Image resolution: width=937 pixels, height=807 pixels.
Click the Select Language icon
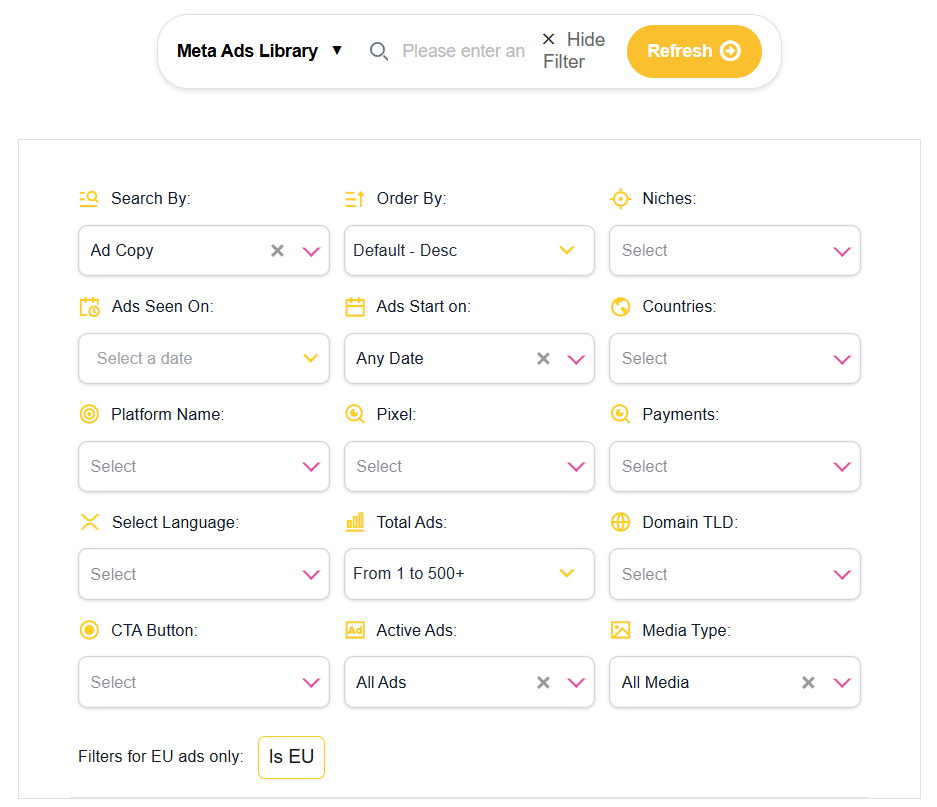pos(89,522)
